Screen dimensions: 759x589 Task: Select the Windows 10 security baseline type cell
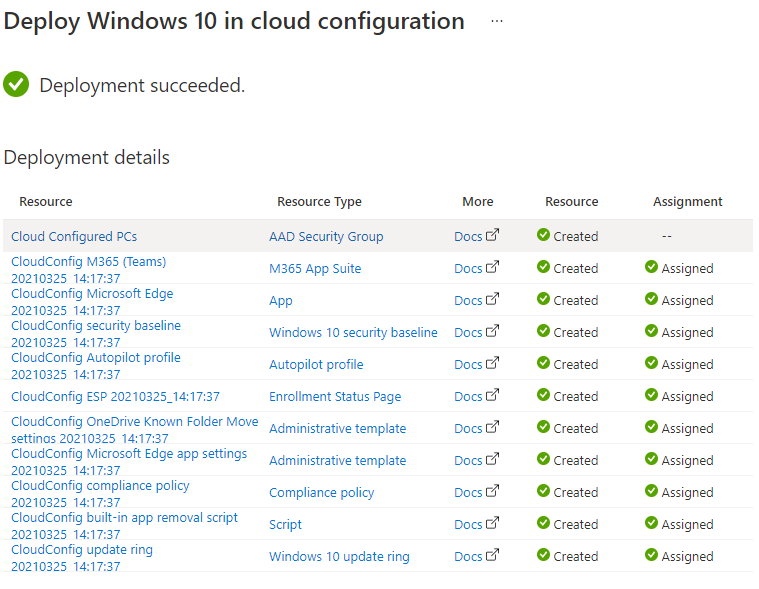click(x=353, y=332)
